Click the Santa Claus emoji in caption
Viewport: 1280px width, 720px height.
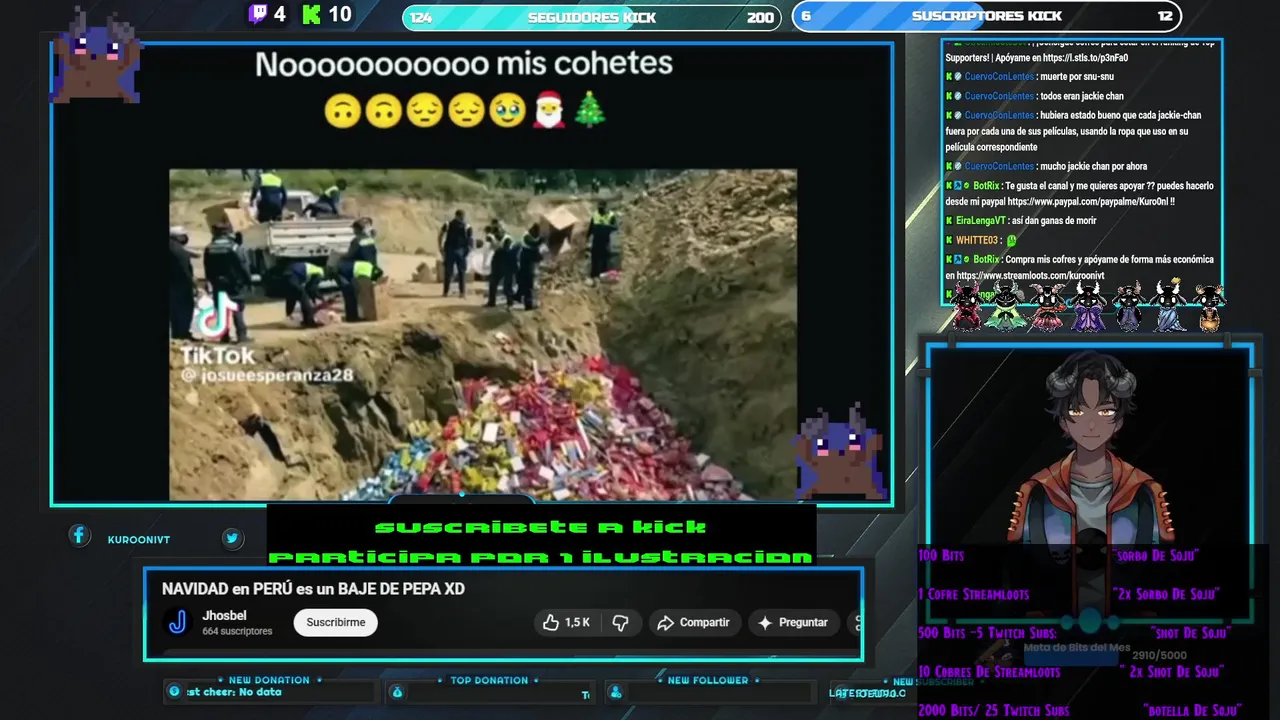click(x=548, y=111)
